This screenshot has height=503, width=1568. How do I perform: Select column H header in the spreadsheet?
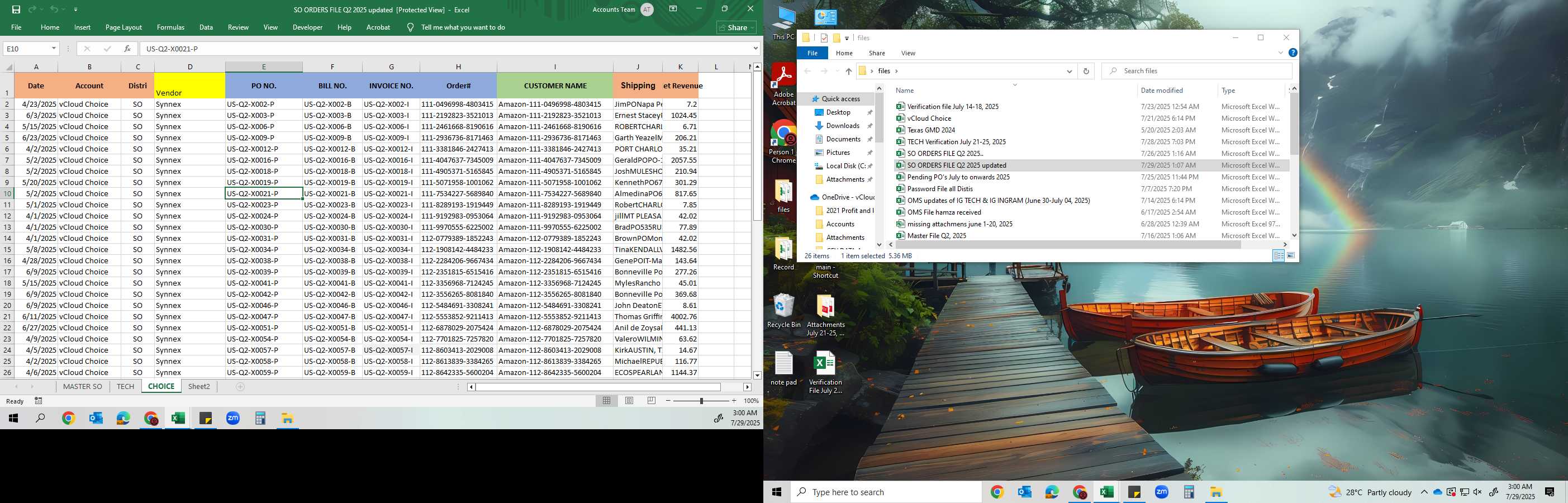458,67
